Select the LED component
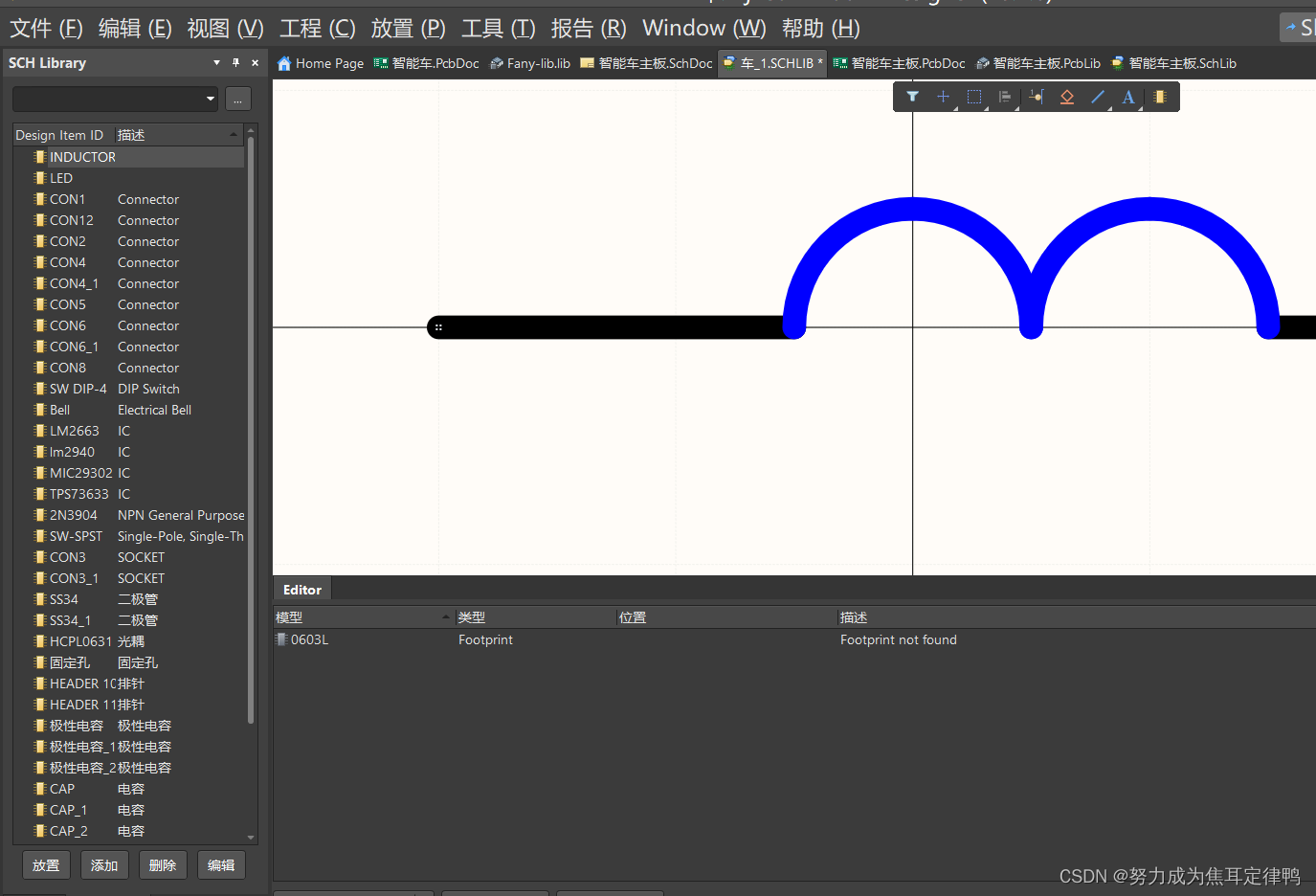 point(129,178)
